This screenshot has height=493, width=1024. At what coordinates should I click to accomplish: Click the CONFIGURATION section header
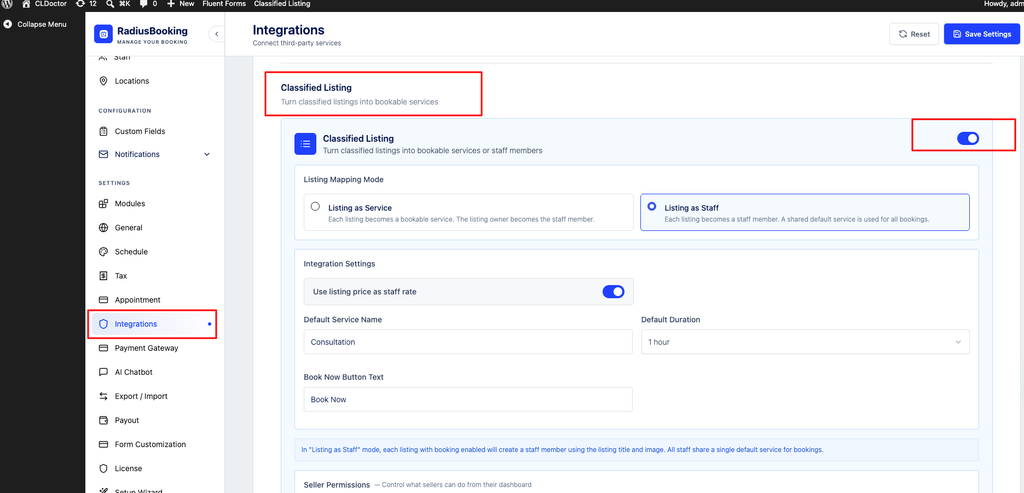tap(125, 111)
